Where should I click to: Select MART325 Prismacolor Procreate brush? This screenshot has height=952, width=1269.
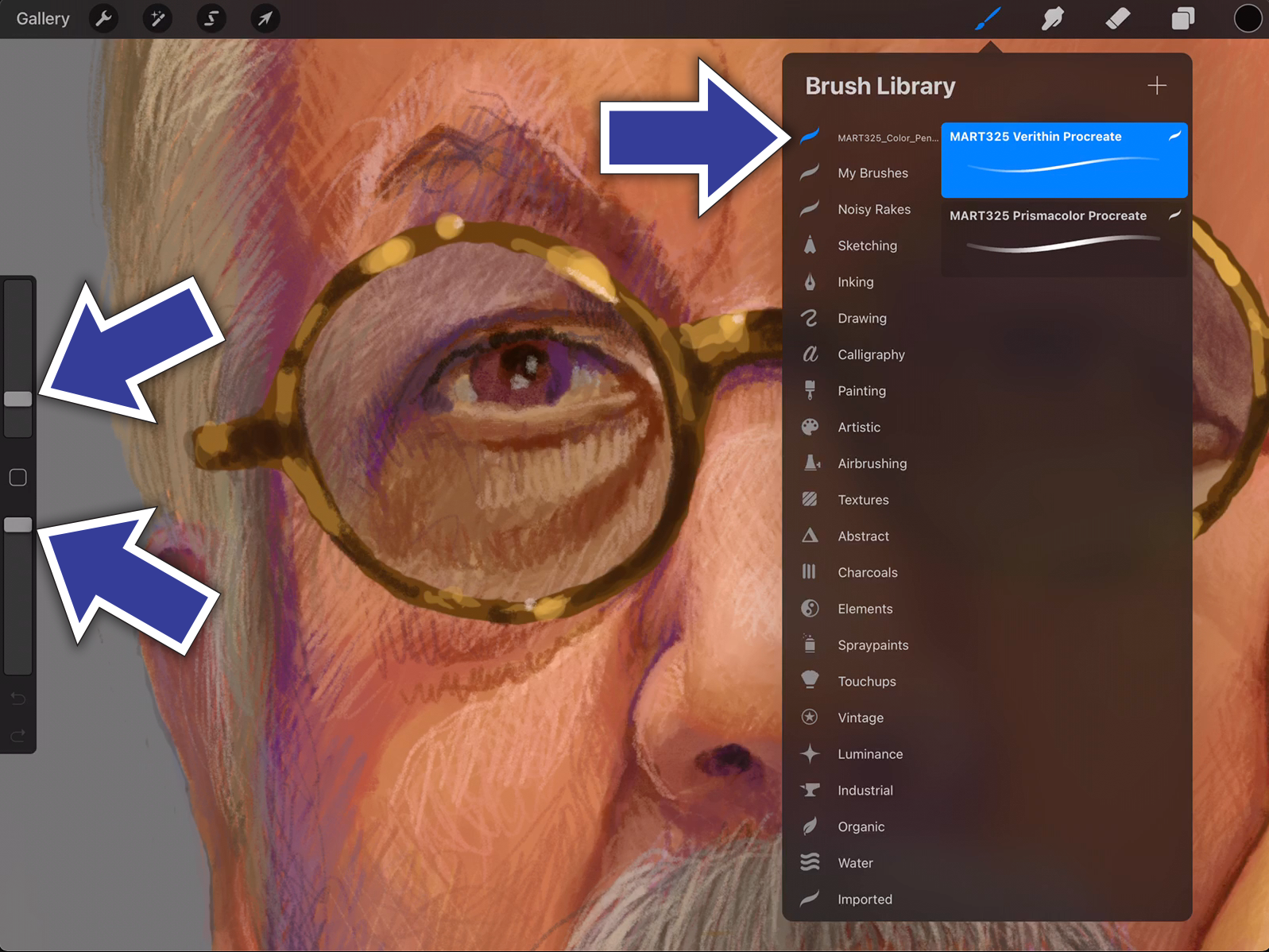coord(1064,238)
